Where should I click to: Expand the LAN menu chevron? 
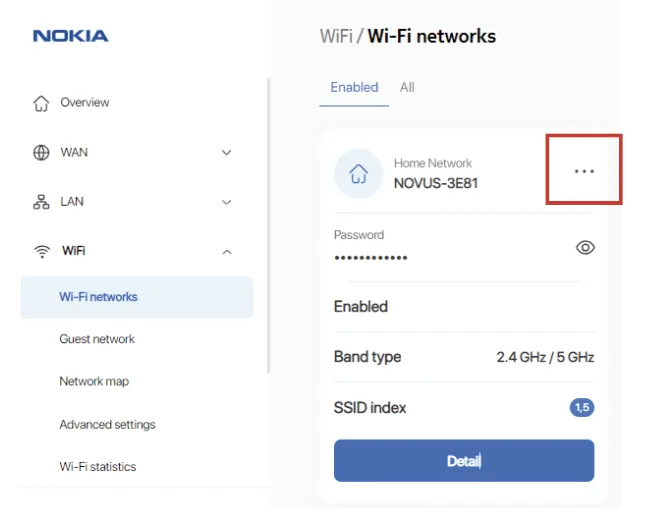226,202
